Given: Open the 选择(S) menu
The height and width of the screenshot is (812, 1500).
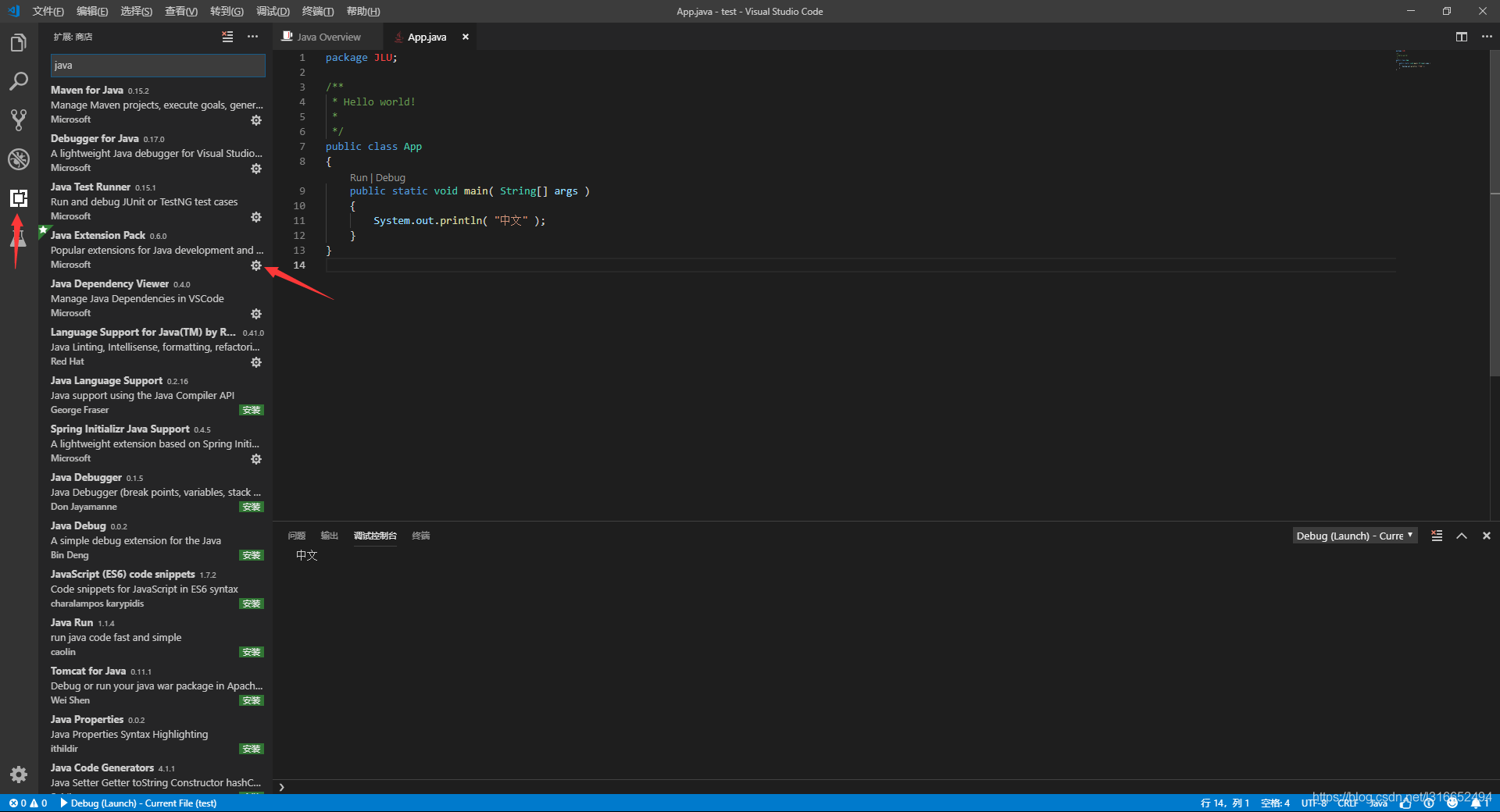Looking at the screenshot, I should [x=137, y=11].
